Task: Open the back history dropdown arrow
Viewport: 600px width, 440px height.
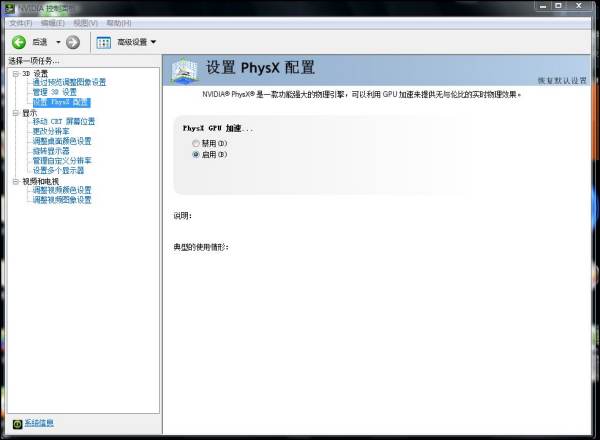Action: coord(58,42)
